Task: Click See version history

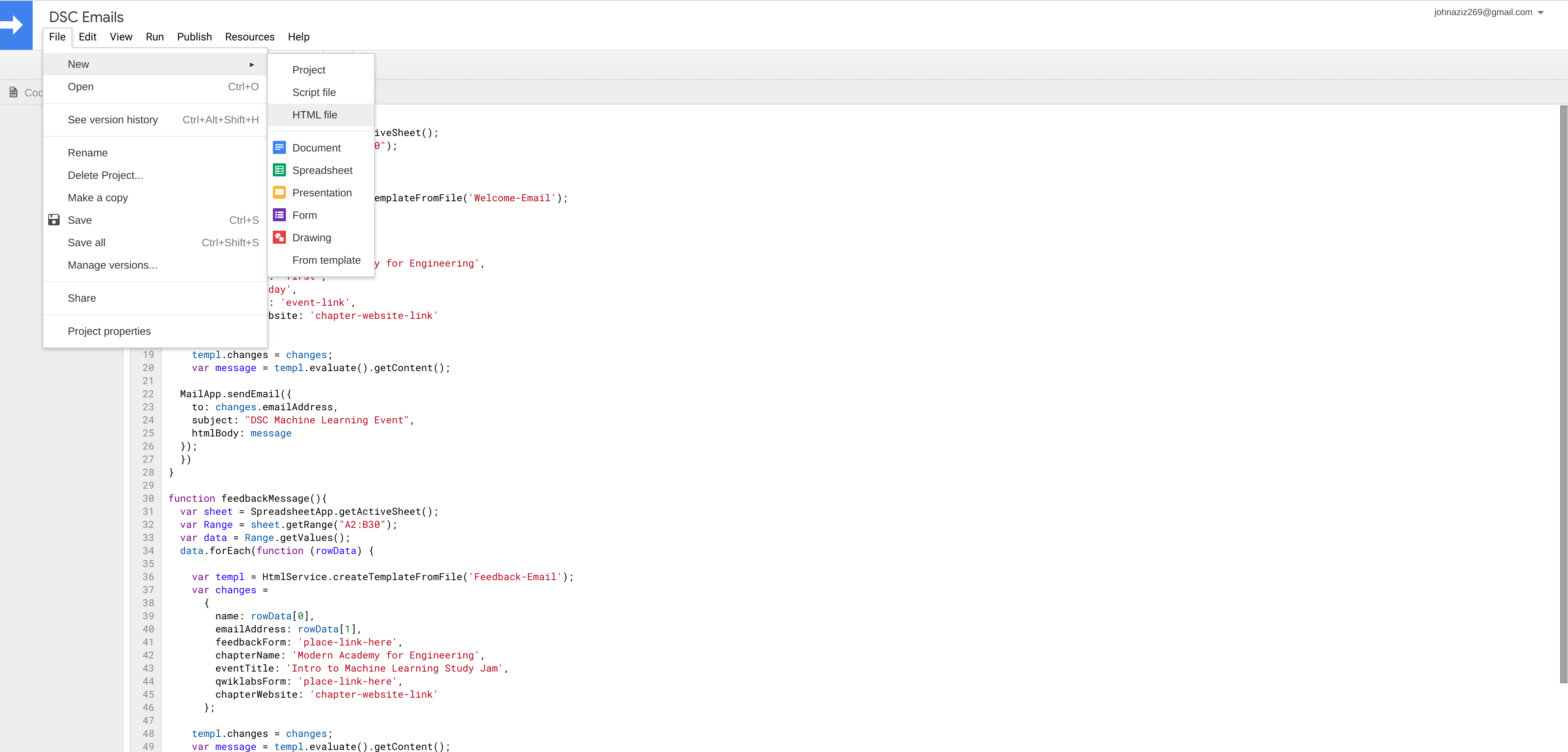Action: click(x=113, y=120)
